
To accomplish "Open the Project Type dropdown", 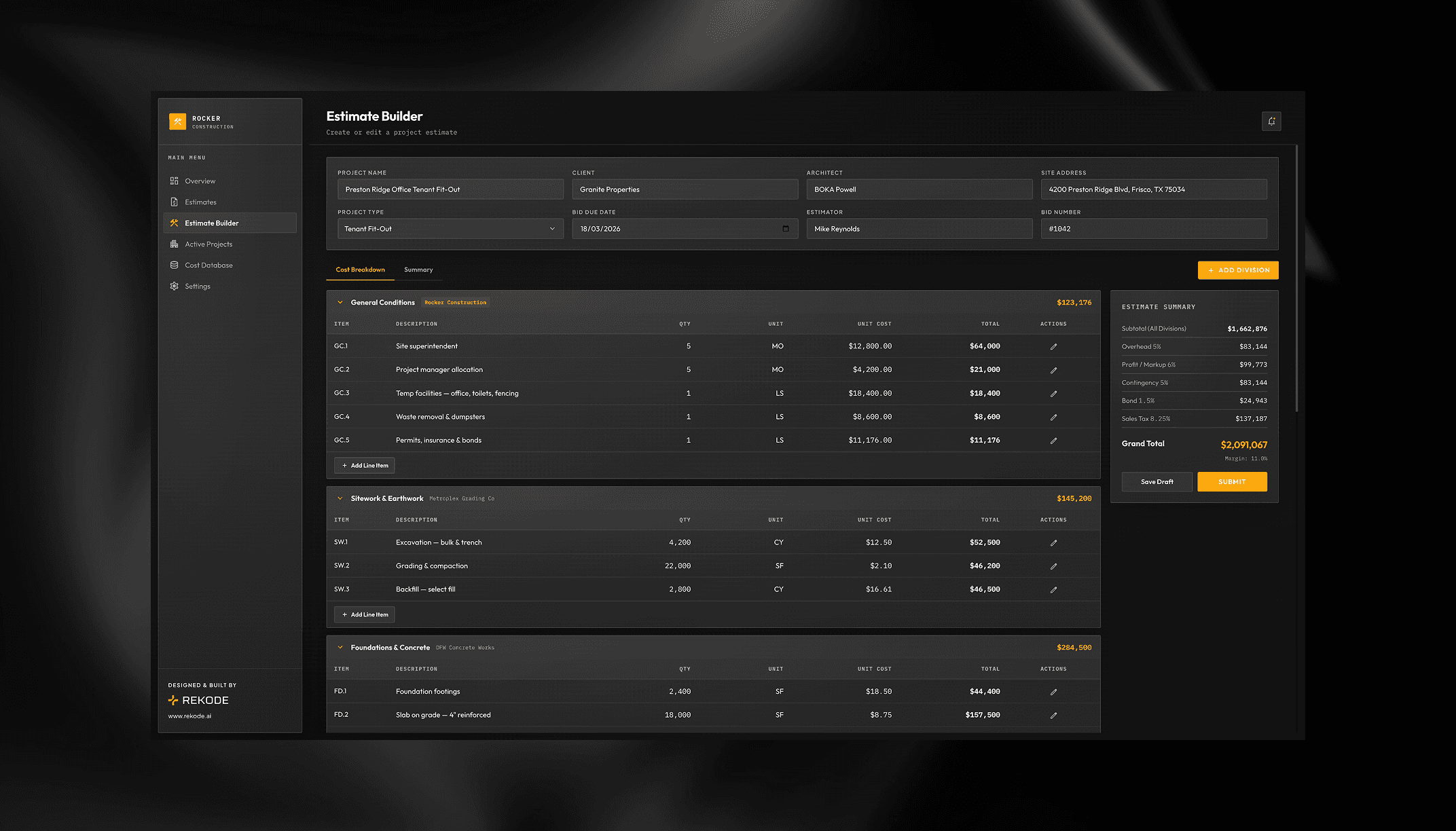I will pyautogui.click(x=450, y=229).
